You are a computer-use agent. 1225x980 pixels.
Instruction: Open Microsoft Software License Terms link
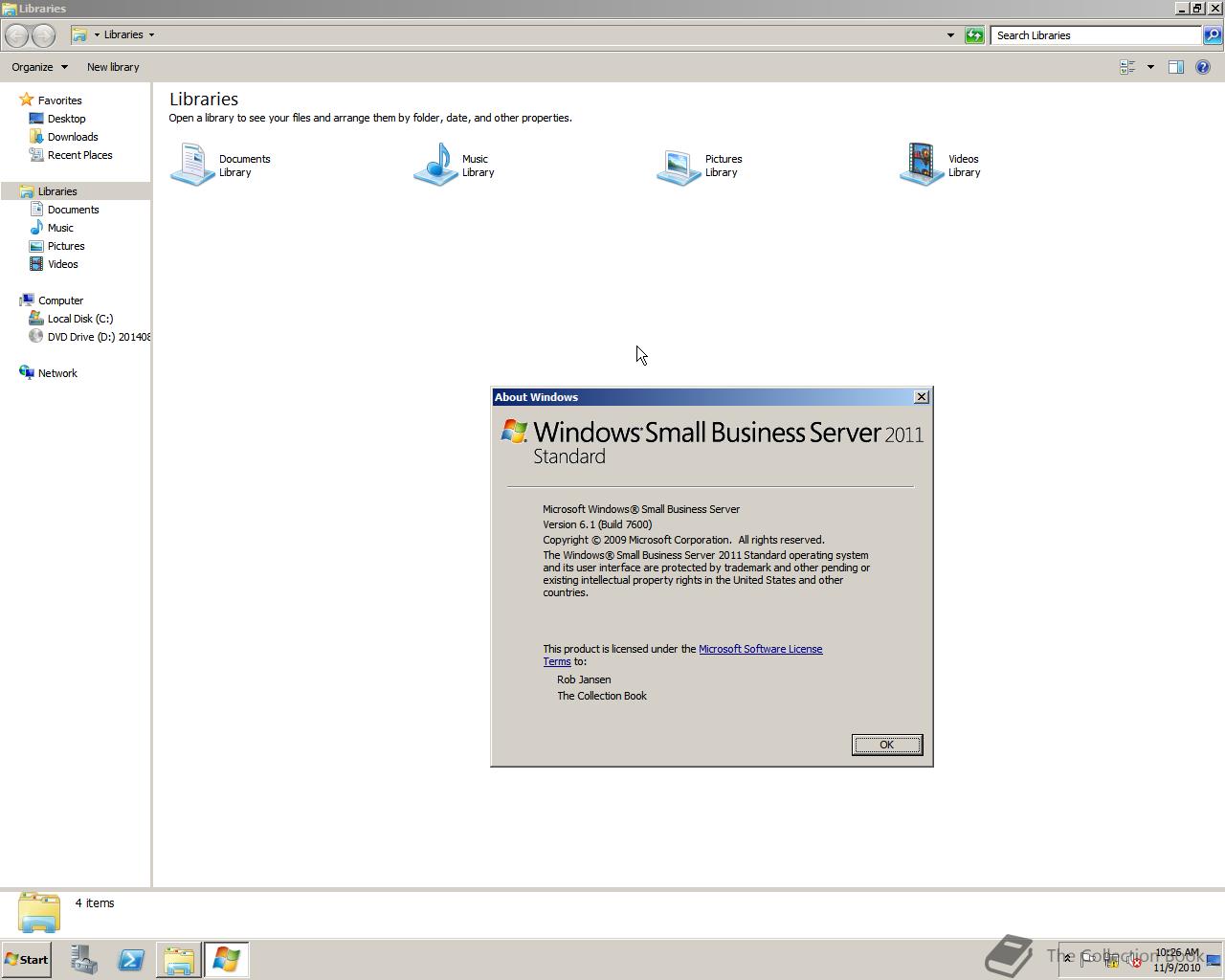coord(761,649)
